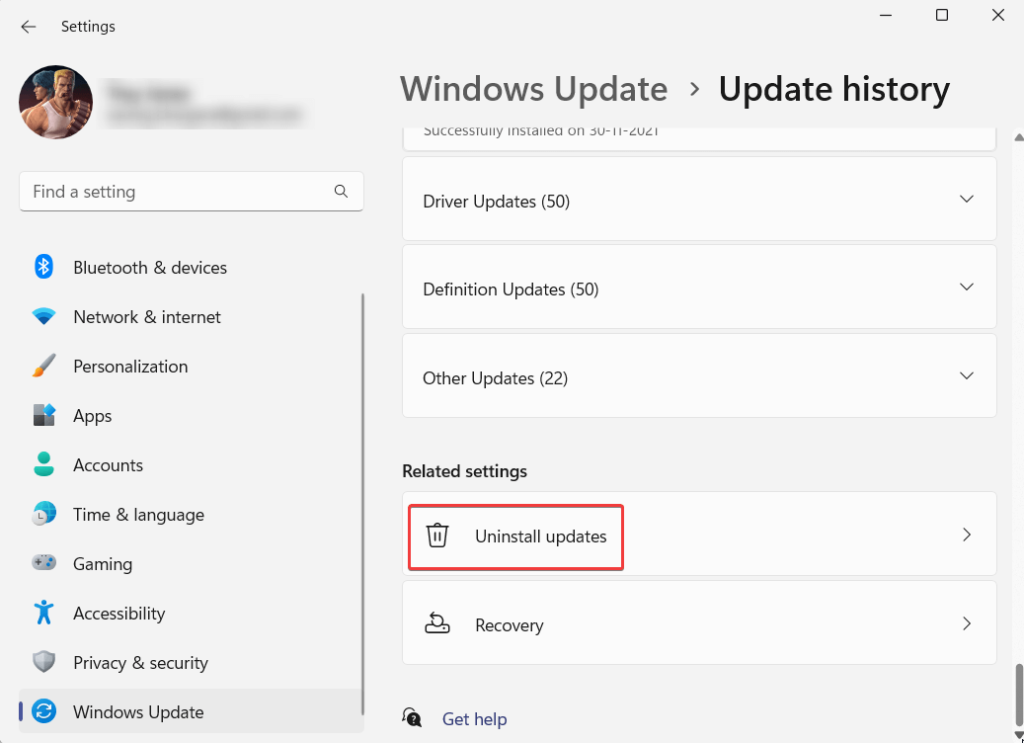1024x743 pixels.
Task: Minimize the Settings window
Action: (886, 15)
